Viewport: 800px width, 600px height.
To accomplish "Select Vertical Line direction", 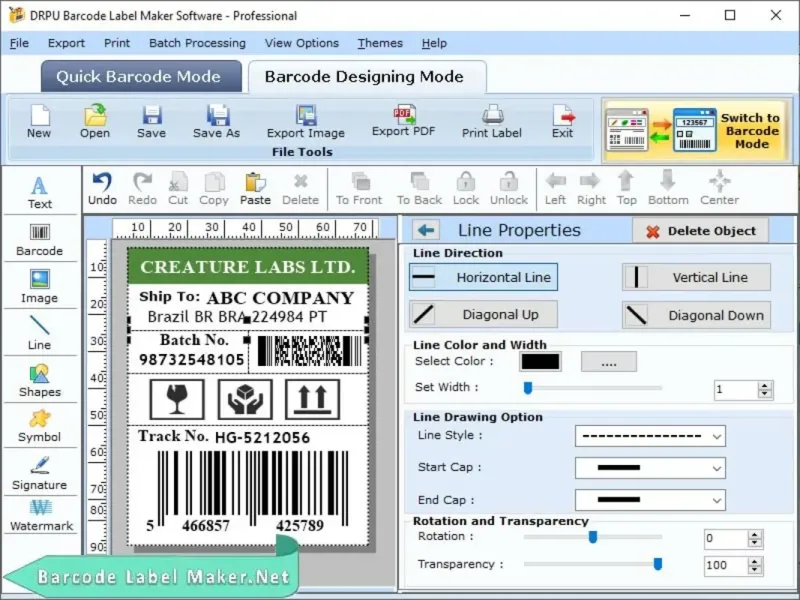I will [x=696, y=277].
